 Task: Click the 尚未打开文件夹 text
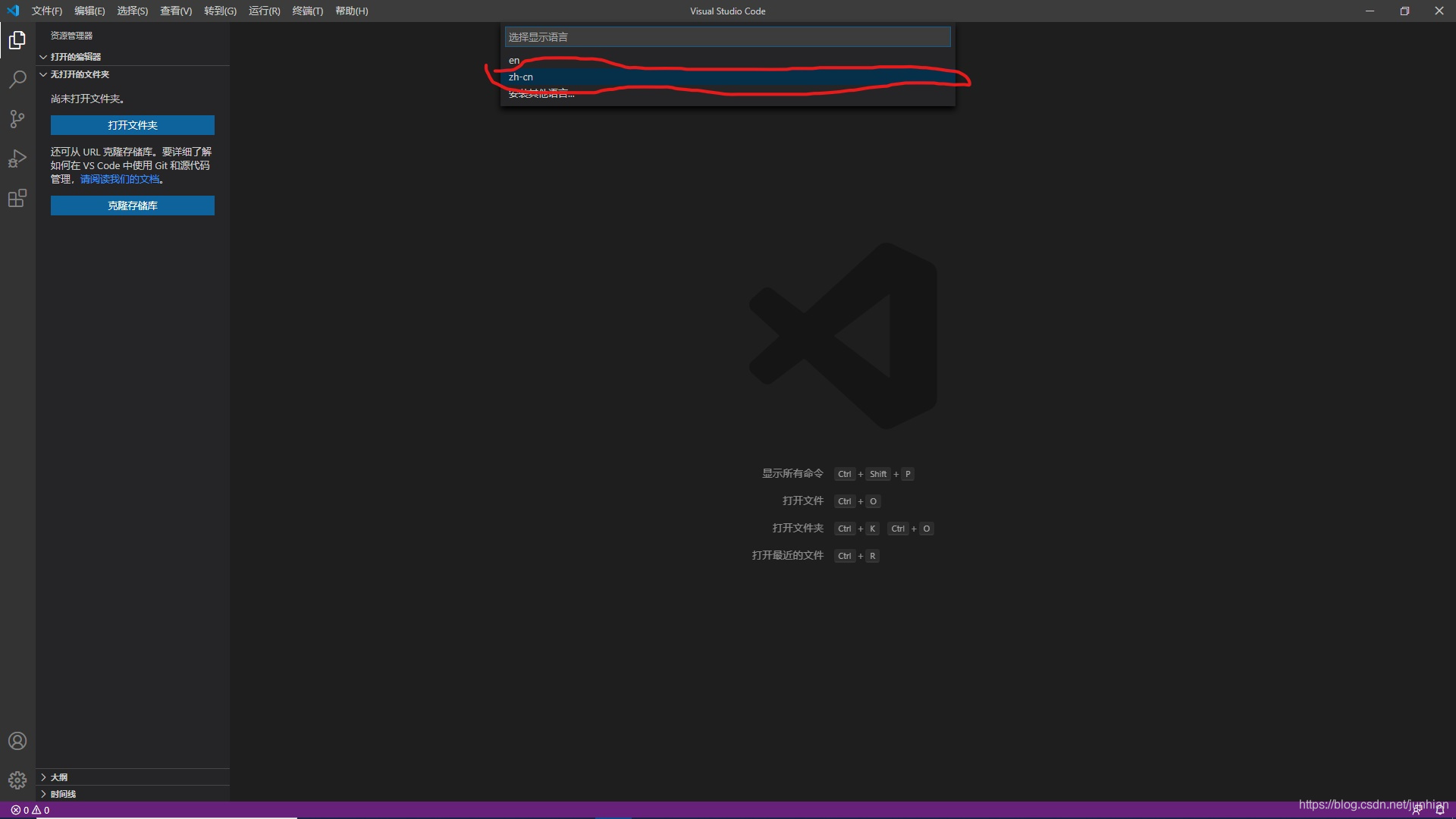click(x=88, y=99)
